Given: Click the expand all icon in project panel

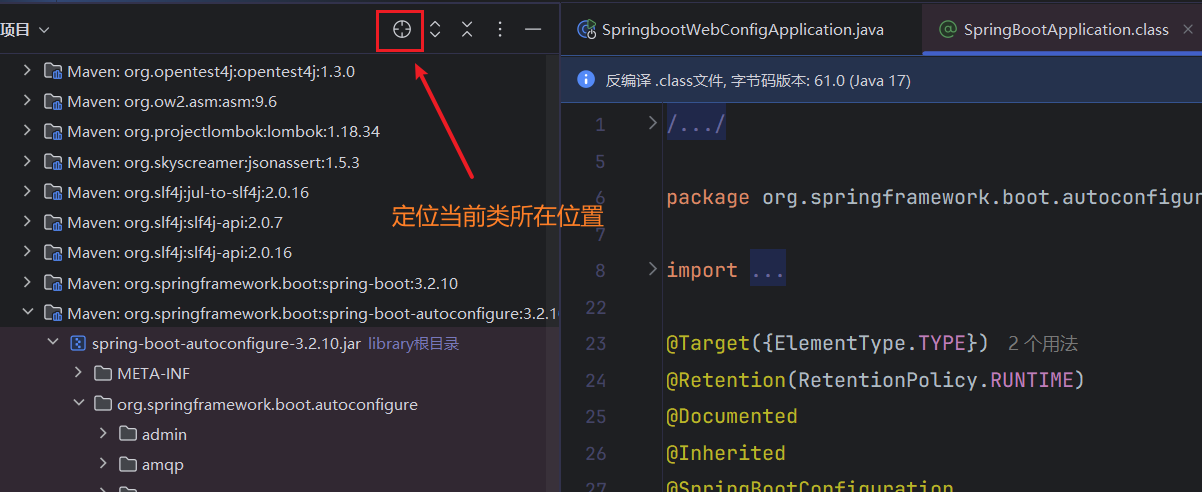Looking at the screenshot, I should [435, 30].
